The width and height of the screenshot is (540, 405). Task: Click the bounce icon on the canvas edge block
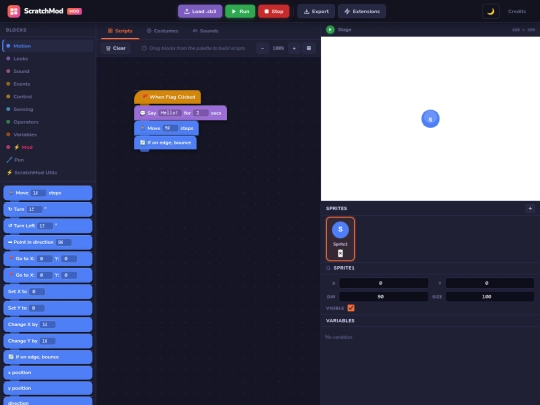point(143,142)
